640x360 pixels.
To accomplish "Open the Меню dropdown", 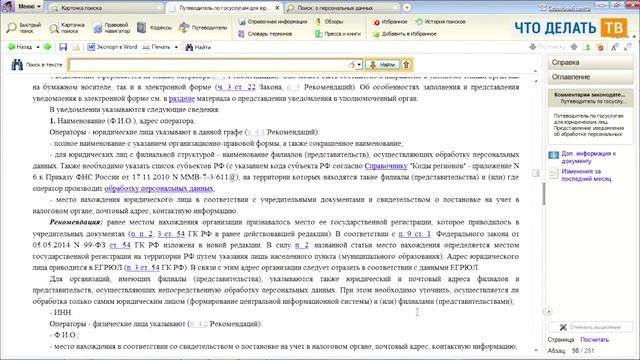I will 29,7.
